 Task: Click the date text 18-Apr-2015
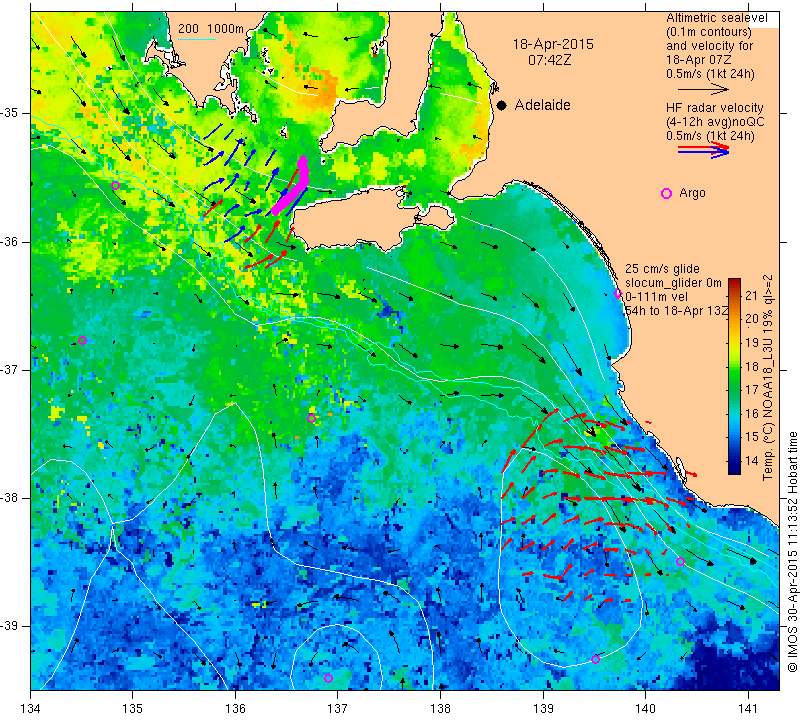(553, 44)
